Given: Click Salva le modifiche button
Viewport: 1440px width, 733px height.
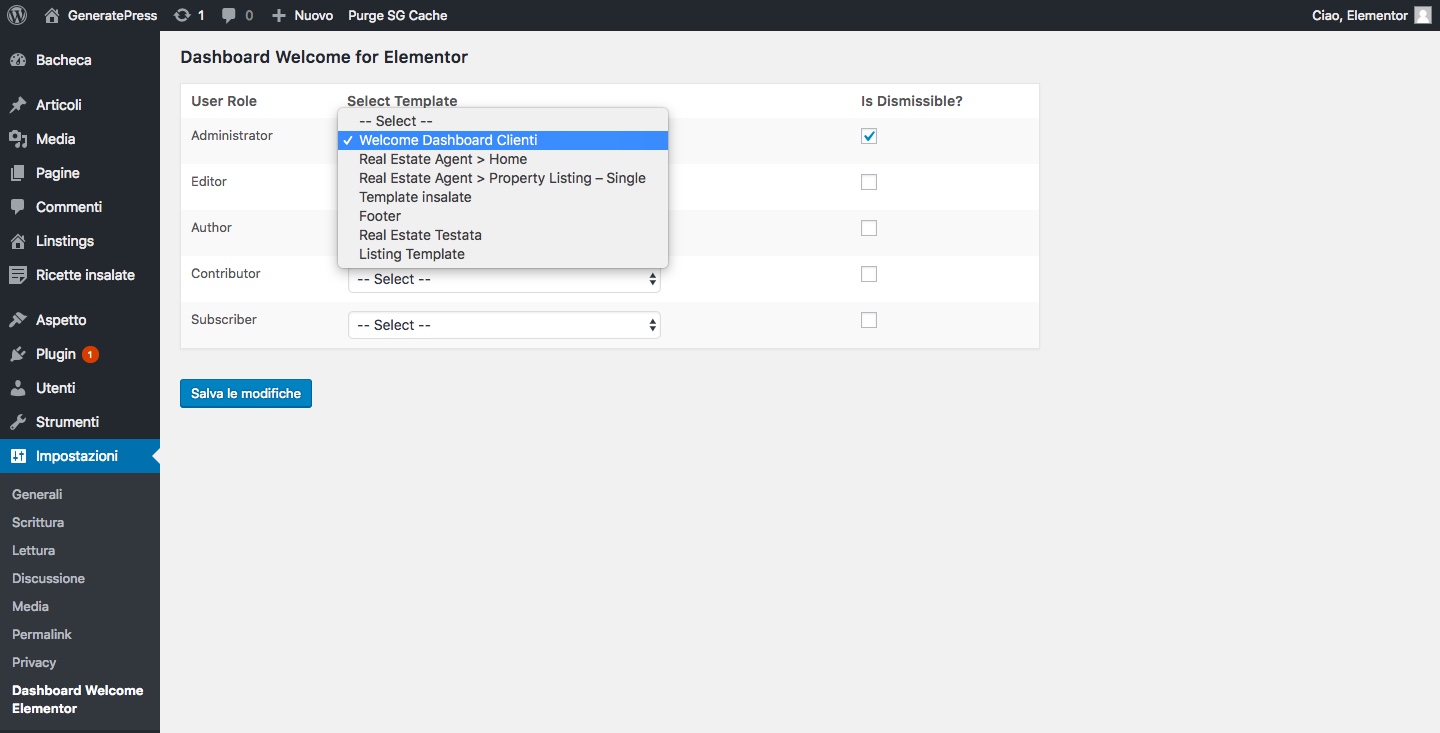Looking at the screenshot, I should (246, 394).
